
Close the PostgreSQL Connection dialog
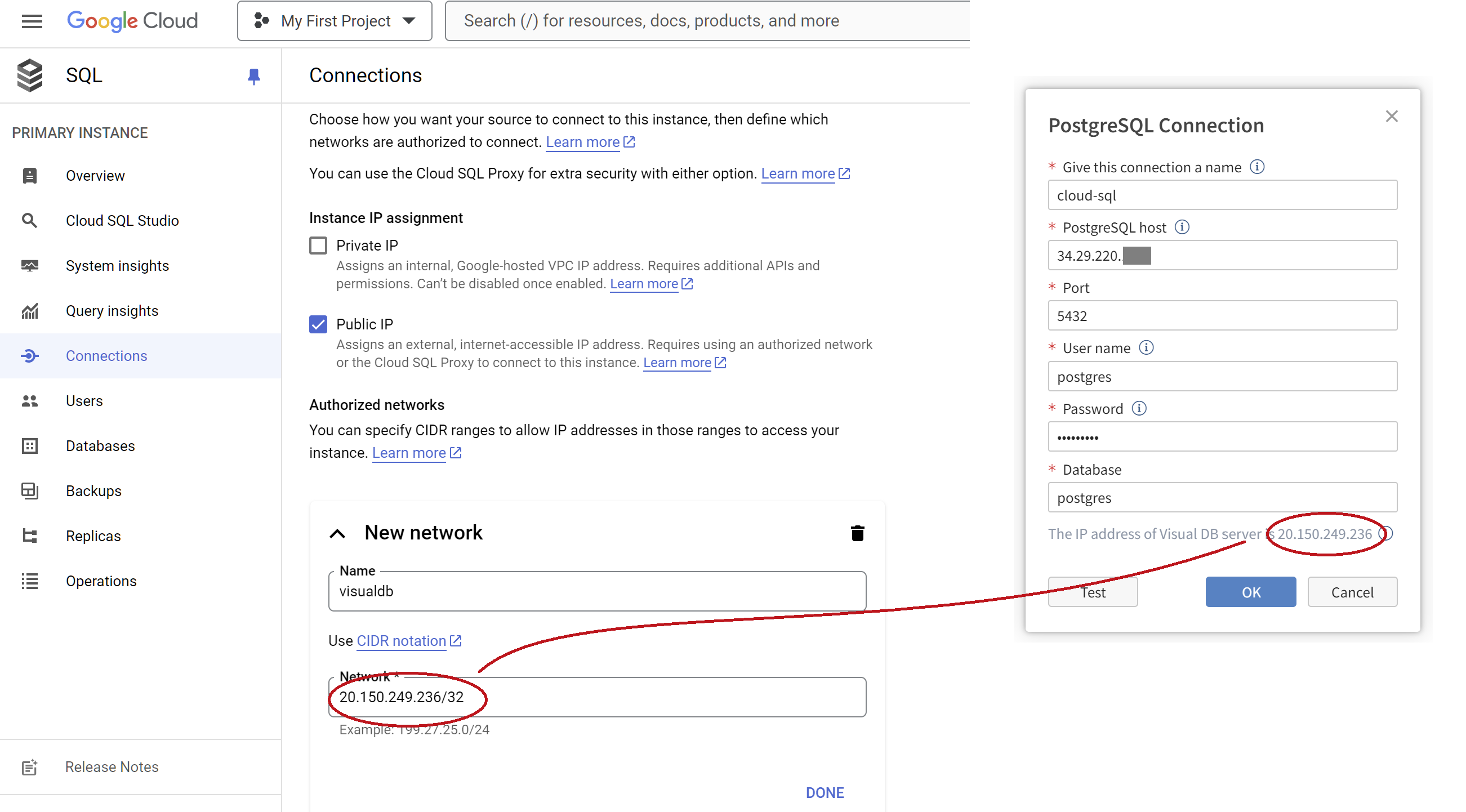click(x=1392, y=117)
